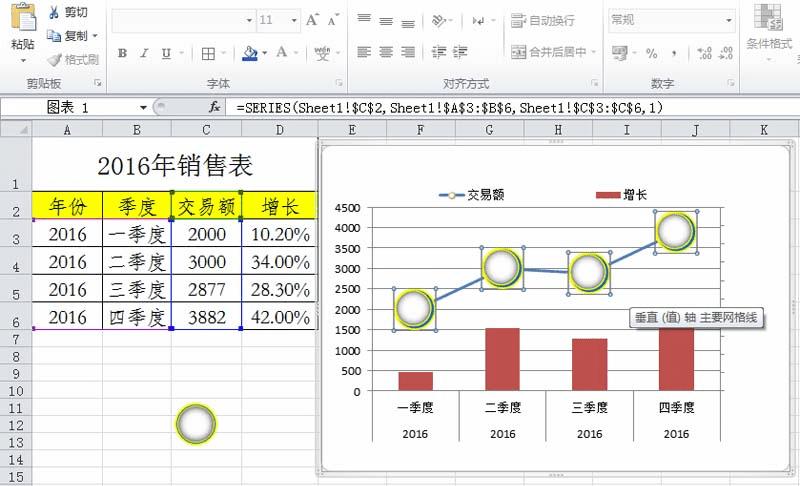Viewport: 800px width, 486px height.
Task: Increase indent
Action: [460, 52]
